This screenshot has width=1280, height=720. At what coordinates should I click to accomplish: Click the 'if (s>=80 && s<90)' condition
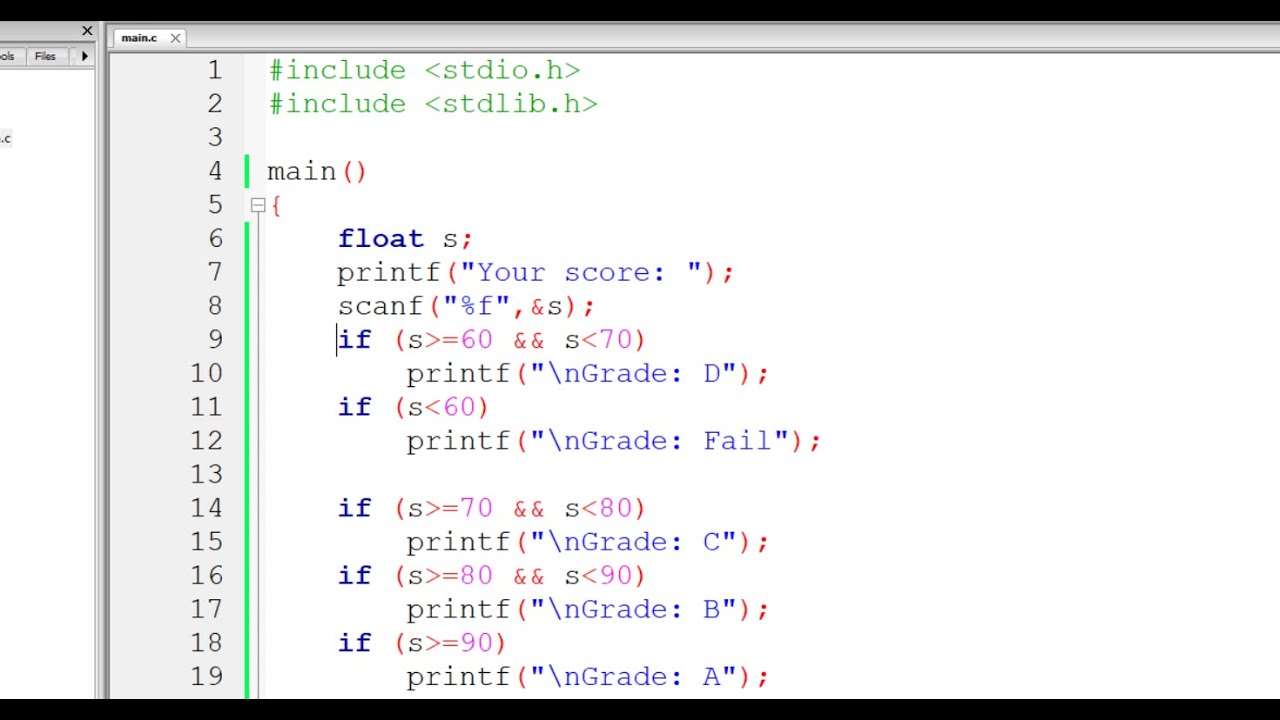point(492,577)
